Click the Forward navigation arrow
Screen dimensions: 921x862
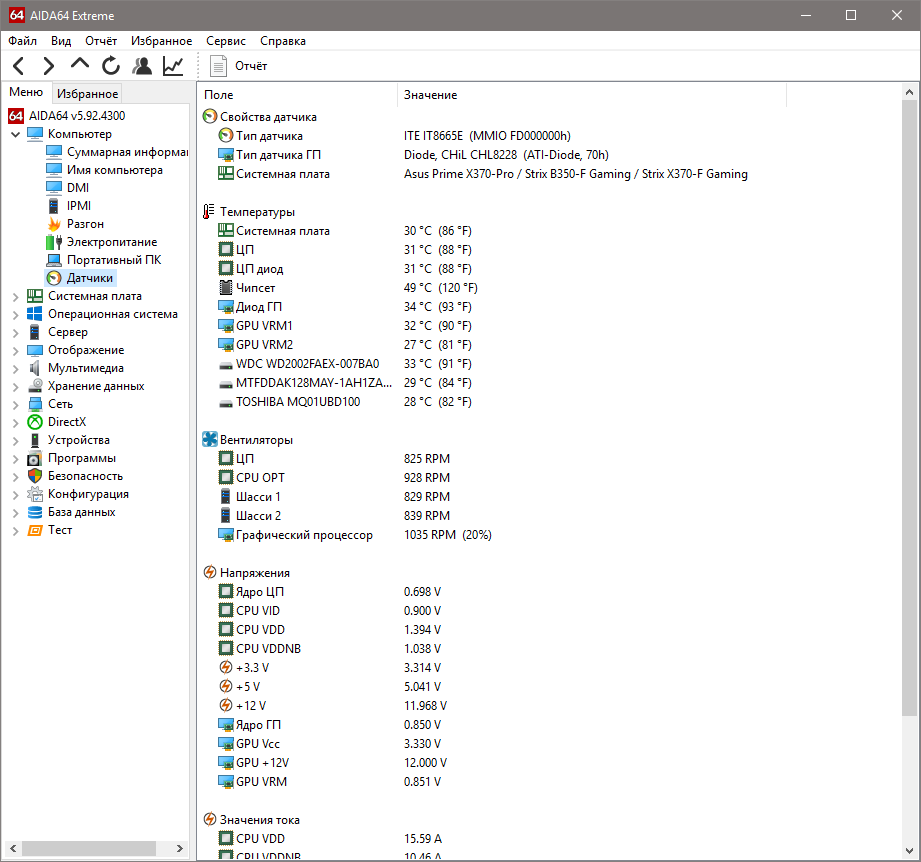point(49,66)
